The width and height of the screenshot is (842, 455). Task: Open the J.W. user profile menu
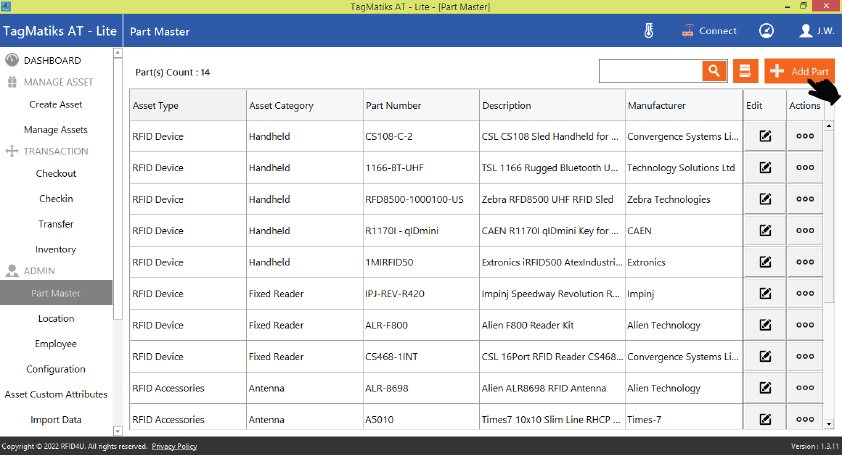pyautogui.click(x=817, y=31)
